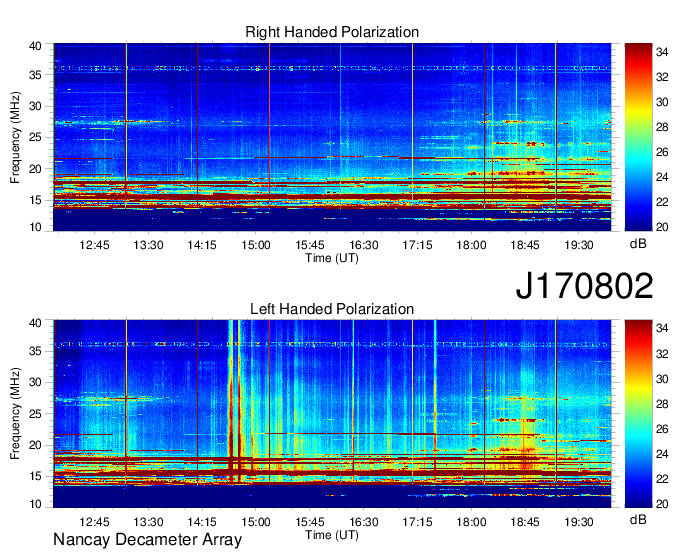Click 25 MHz tick on Left Handed frequency axis
This screenshot has width=680, height=552.
tap(36, 414)
